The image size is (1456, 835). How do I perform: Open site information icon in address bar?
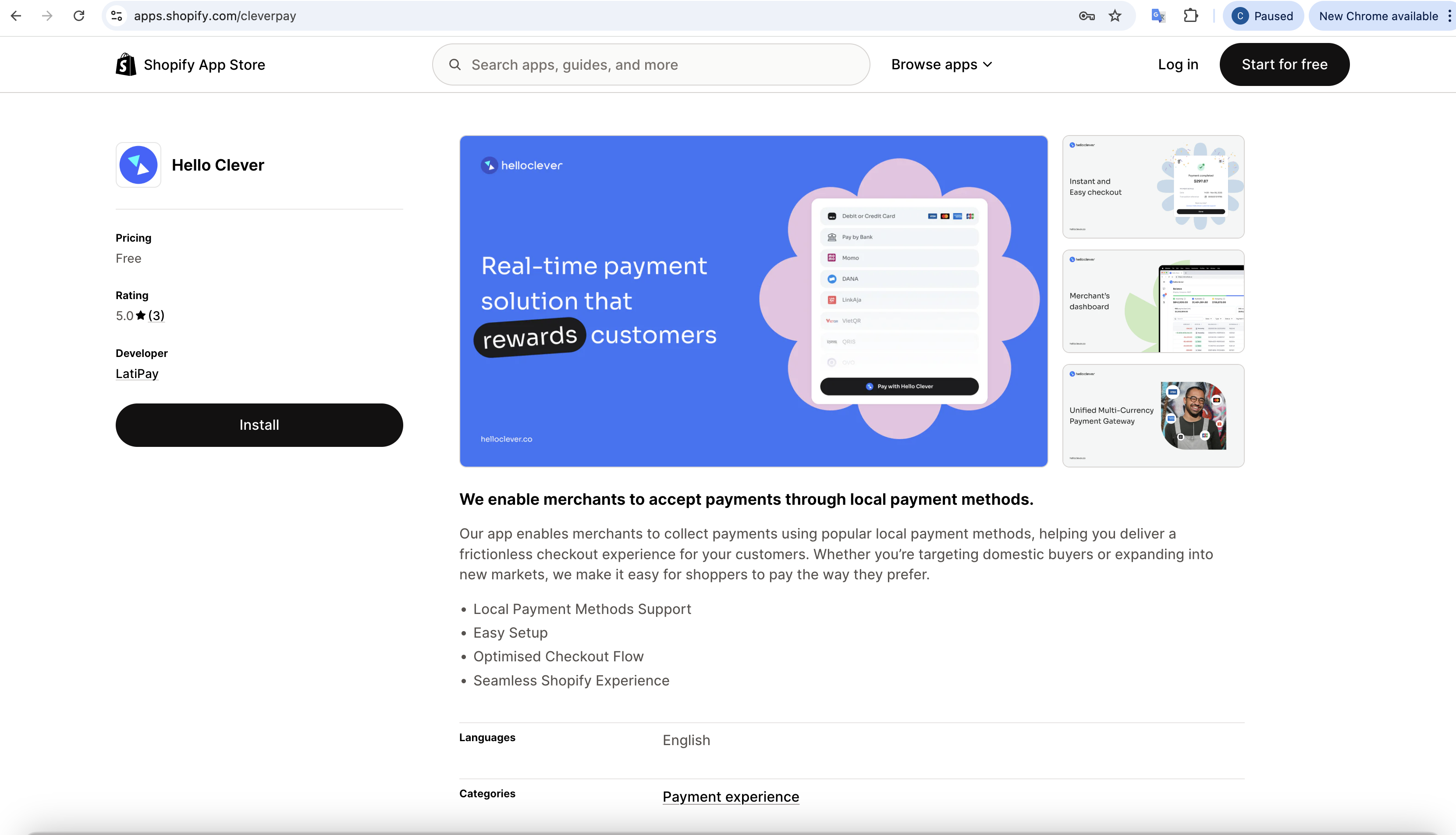coord(117,16)
